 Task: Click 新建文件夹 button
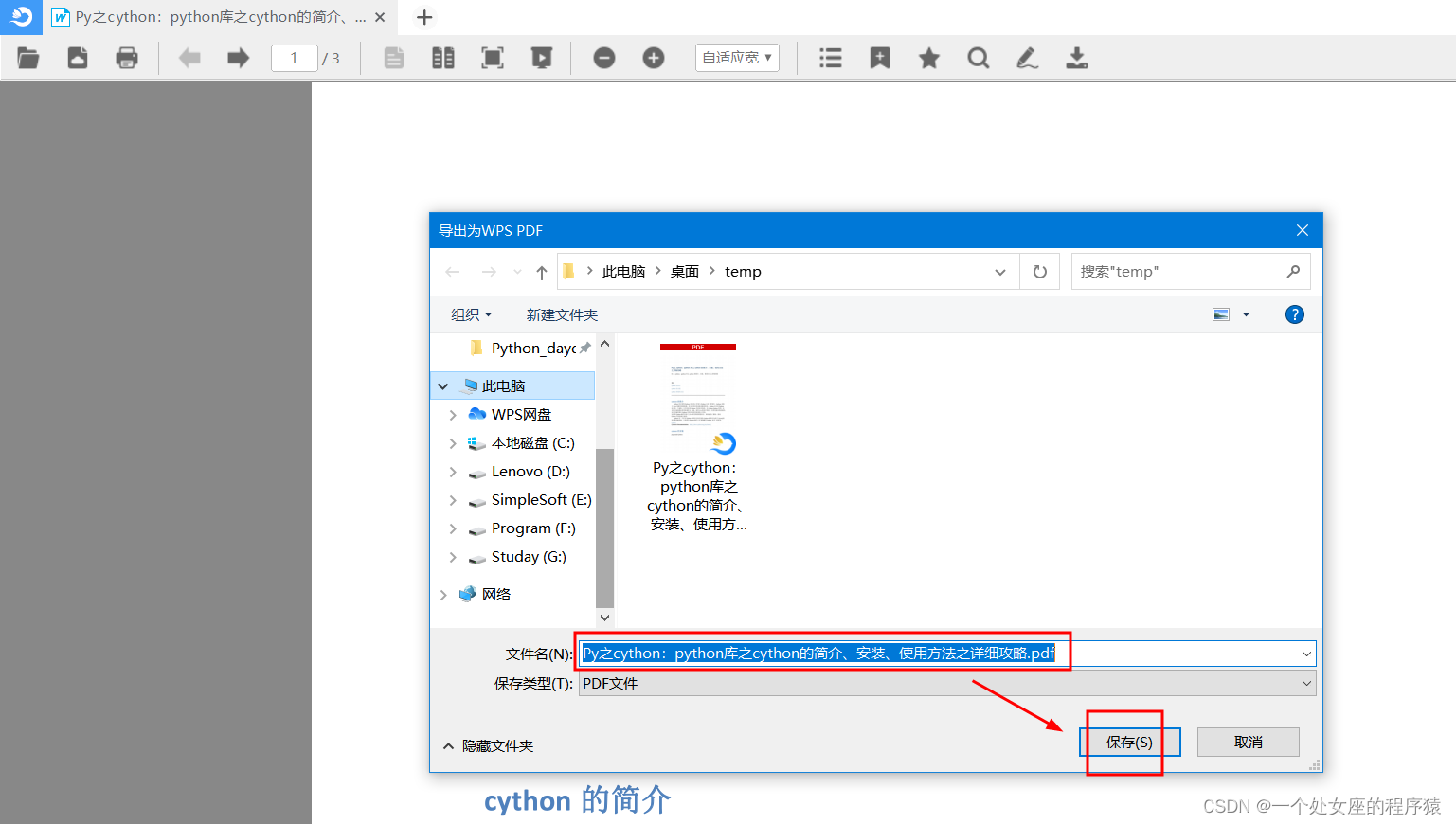click(x=562, y=314)
